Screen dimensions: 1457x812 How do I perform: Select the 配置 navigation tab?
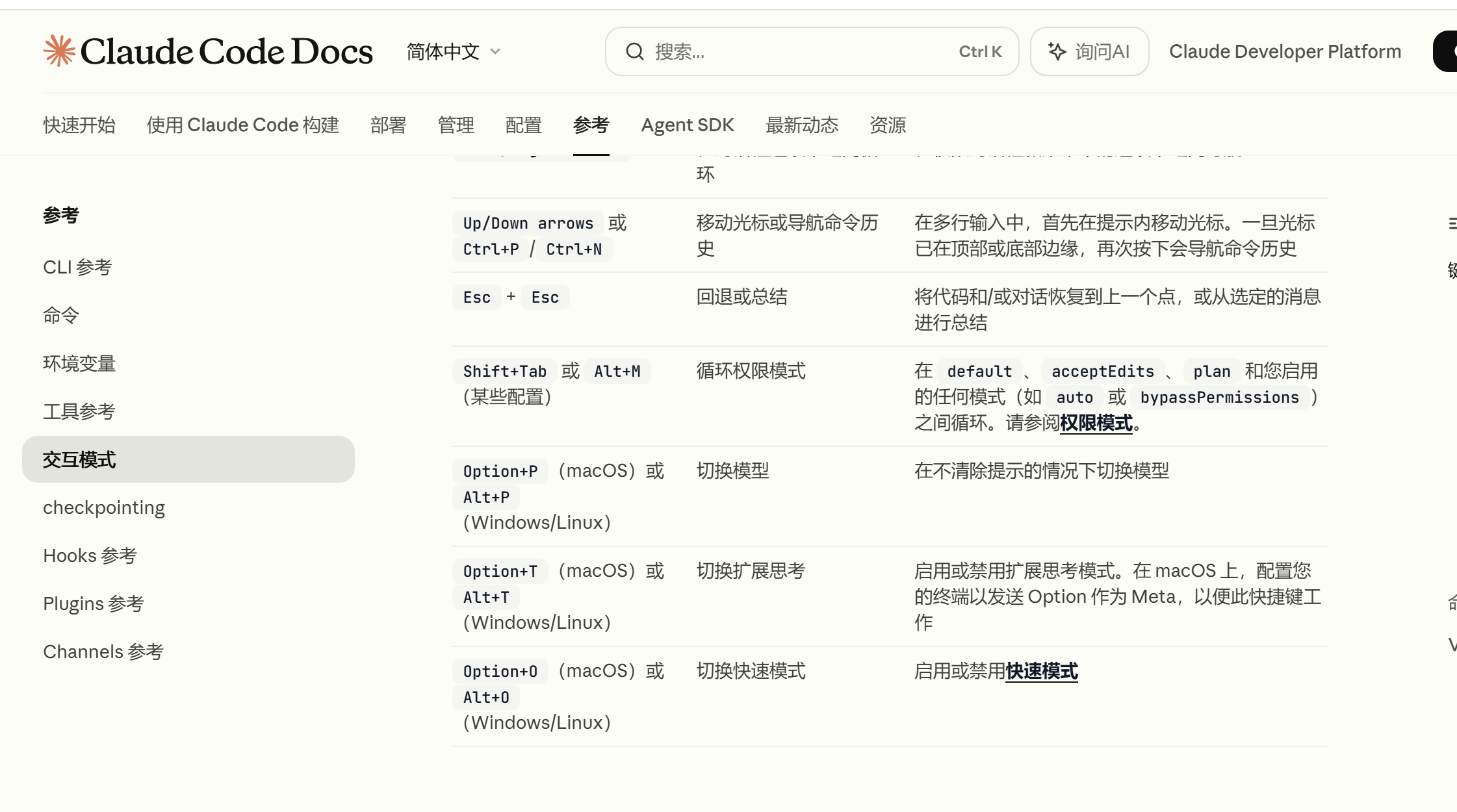[523, 125]
